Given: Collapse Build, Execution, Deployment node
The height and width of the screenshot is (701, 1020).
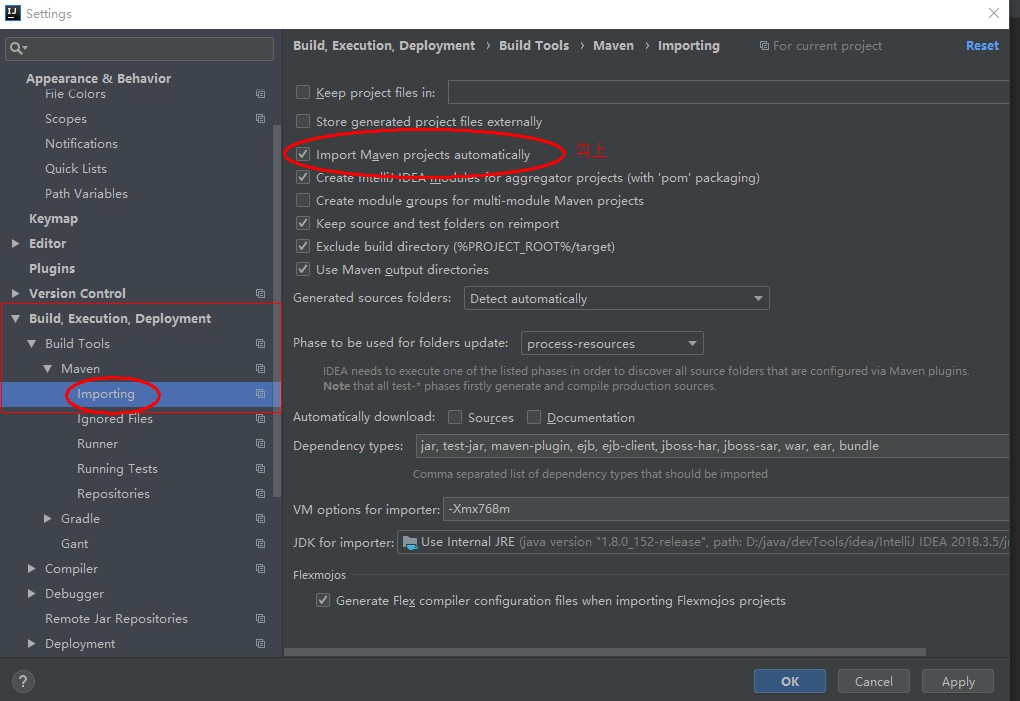Looking at the screenshot, I should point(16,318).
